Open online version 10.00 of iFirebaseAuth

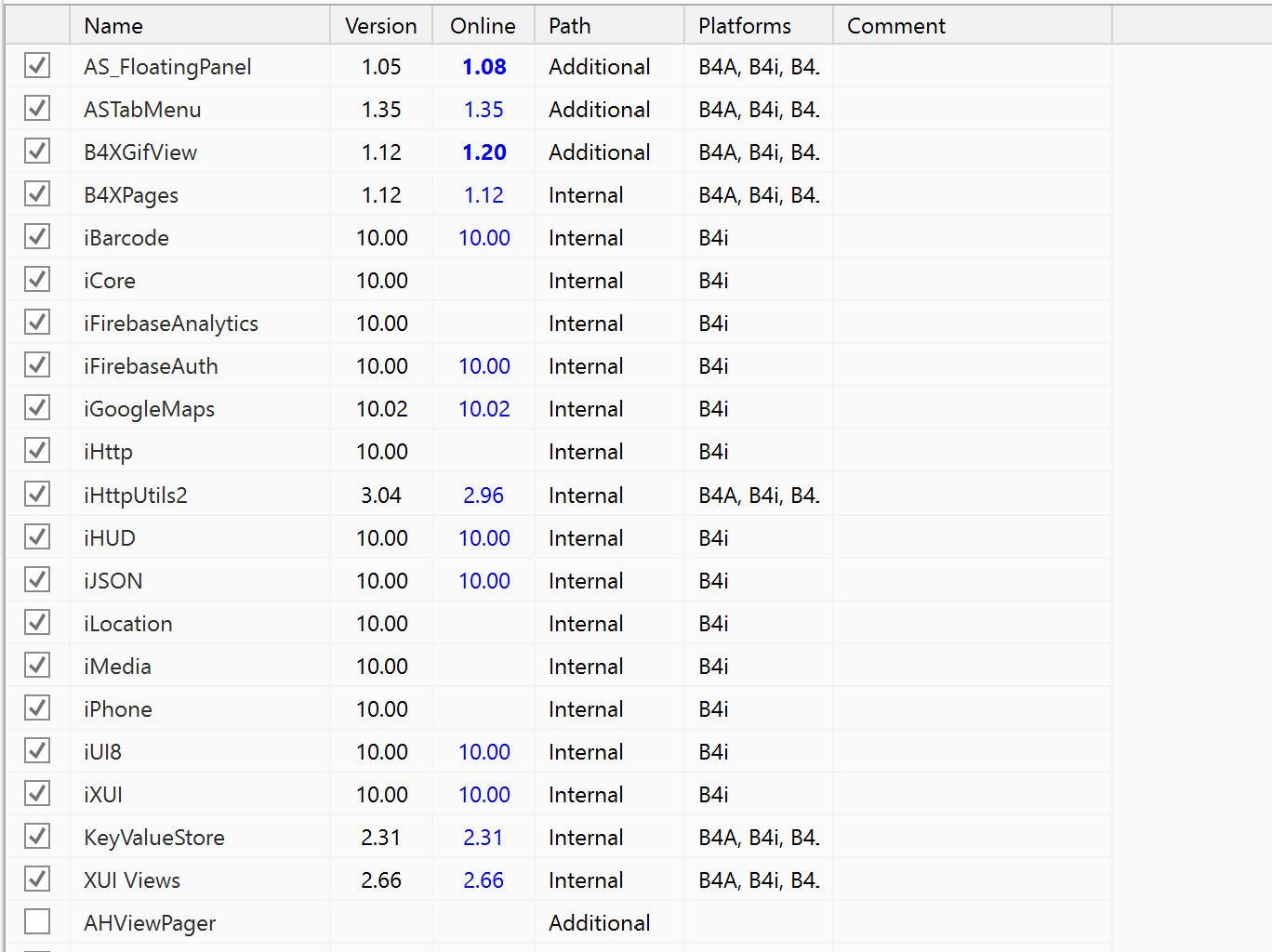click(x=484, y=366)
